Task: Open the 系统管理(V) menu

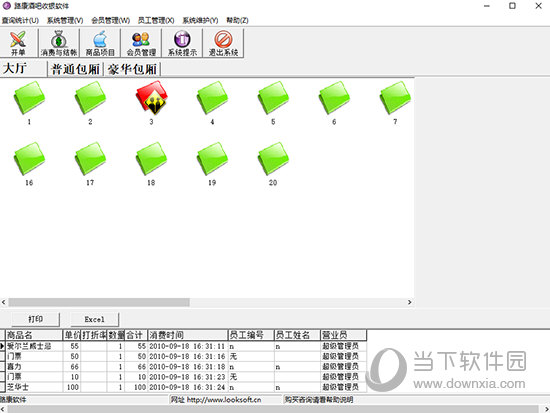Action: tap(65, 20)
